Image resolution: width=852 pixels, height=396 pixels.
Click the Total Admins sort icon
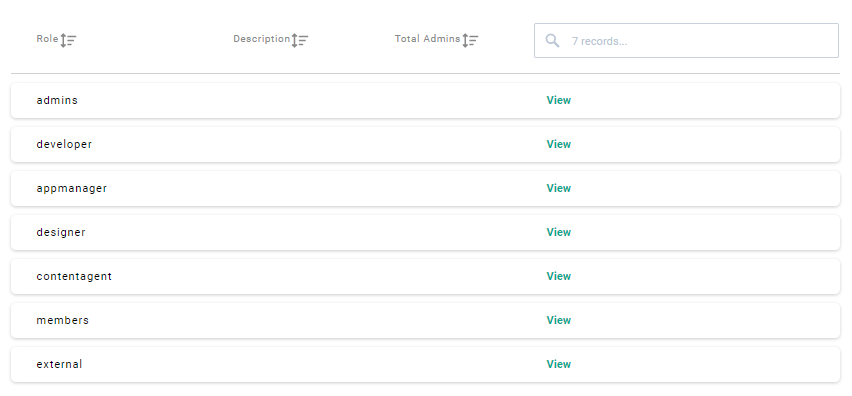470,40
